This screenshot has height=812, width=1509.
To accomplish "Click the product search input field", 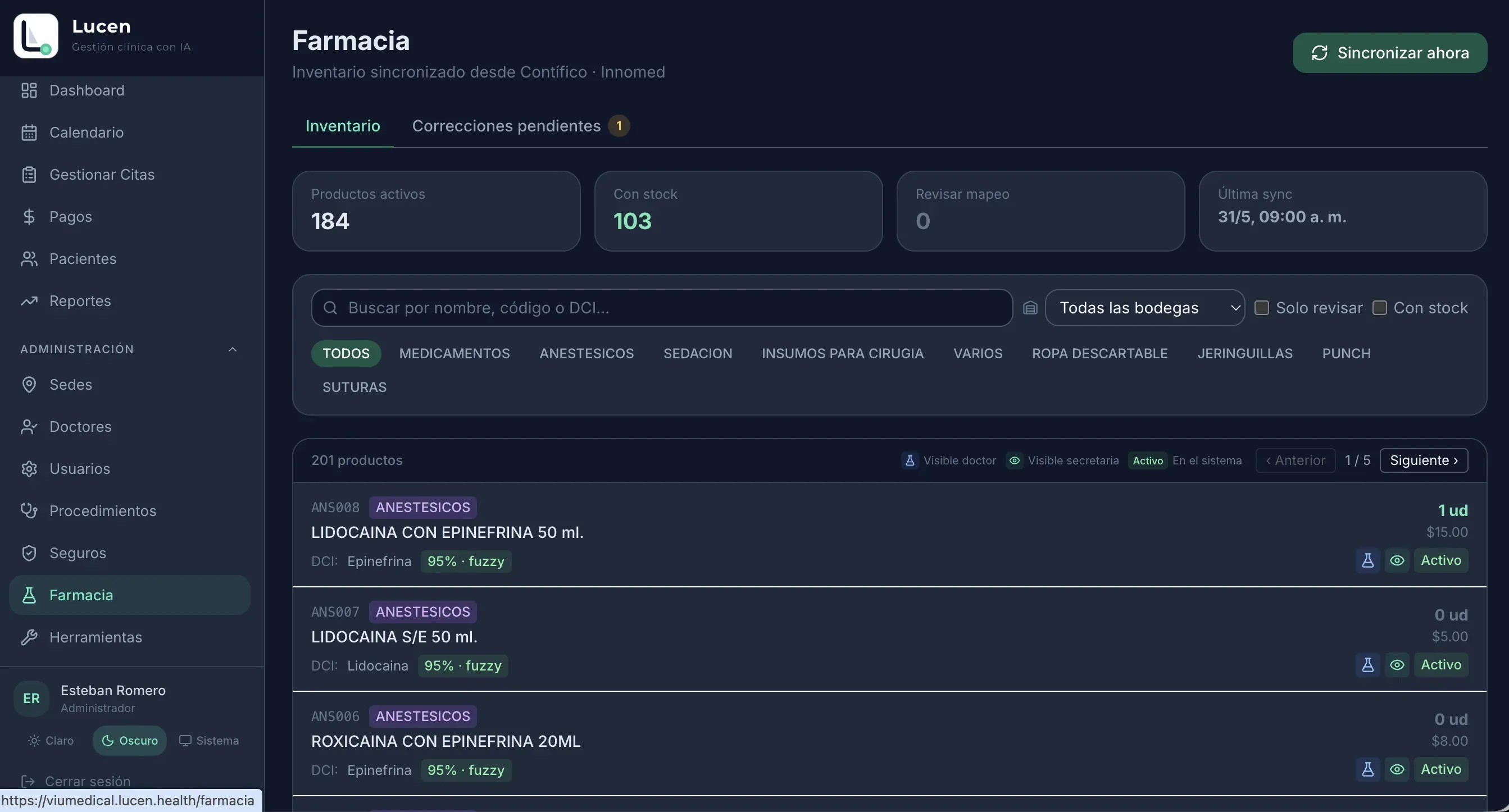I will (662, 308).
